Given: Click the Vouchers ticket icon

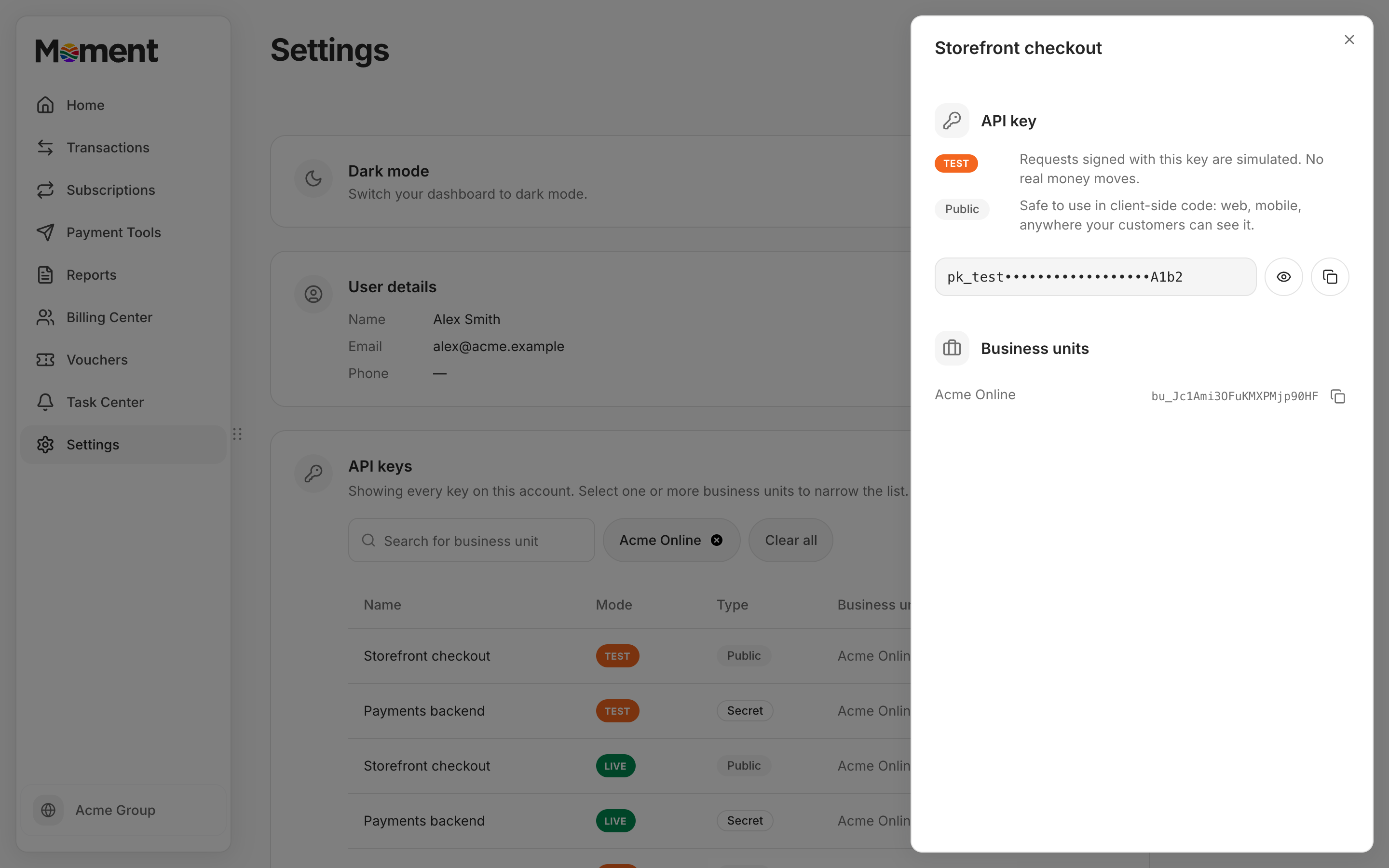Looking at the screenshot, I should 45,360.
